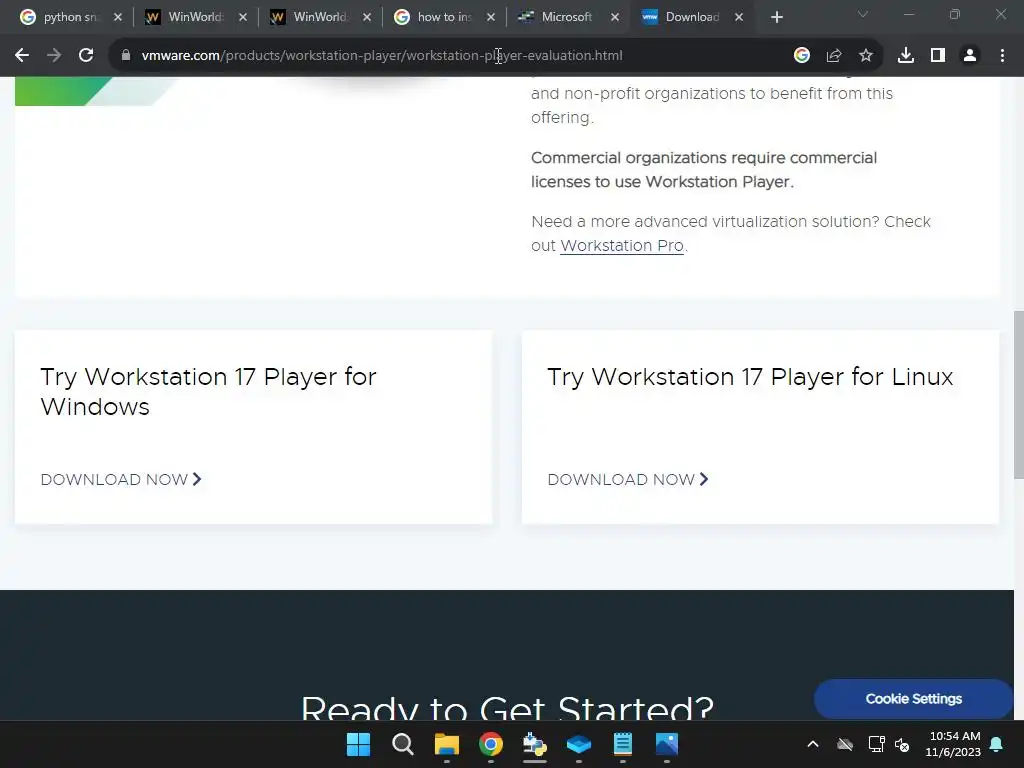Close the first WinWorld tab
The width and height of the screenshot is (1024, 768).
(242, 18)
